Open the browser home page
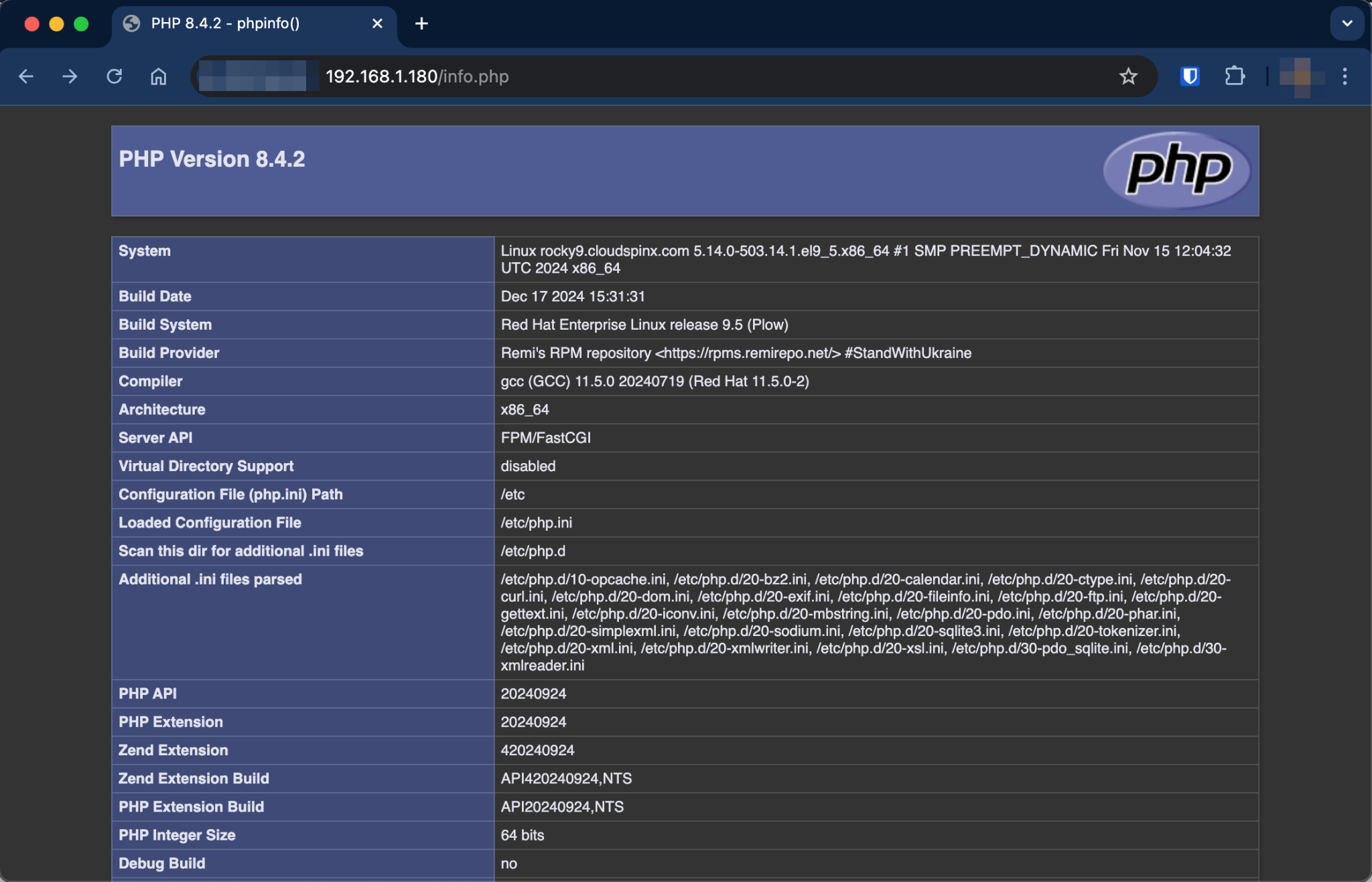The width and height of the screenshot is (1372, 882). [x=158, y=76]
